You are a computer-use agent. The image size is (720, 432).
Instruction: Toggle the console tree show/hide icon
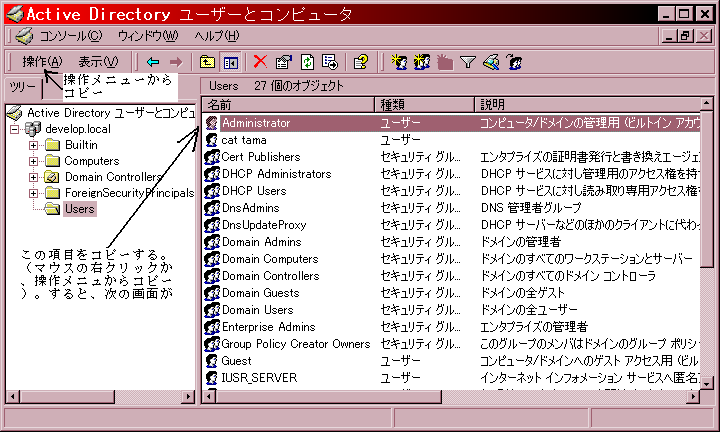click(x=231, y=62)
